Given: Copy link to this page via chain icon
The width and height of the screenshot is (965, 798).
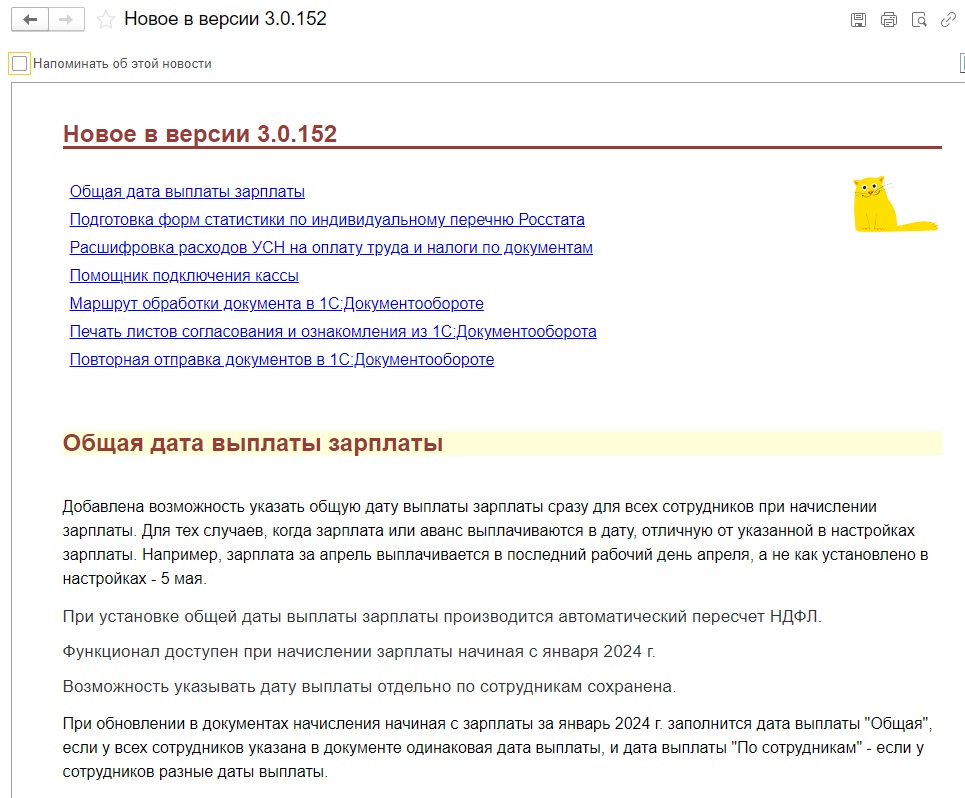Looking at the screenshot, I should pos(948,20).
